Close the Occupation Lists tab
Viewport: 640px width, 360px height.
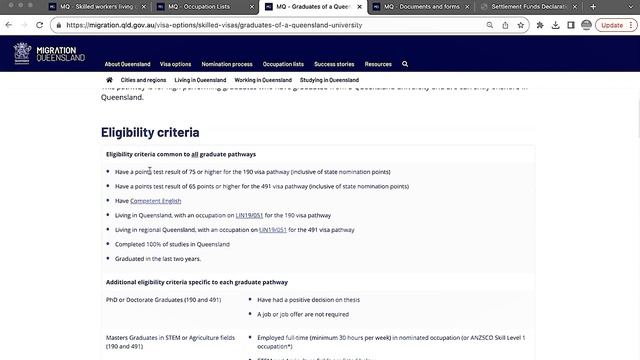251,7
